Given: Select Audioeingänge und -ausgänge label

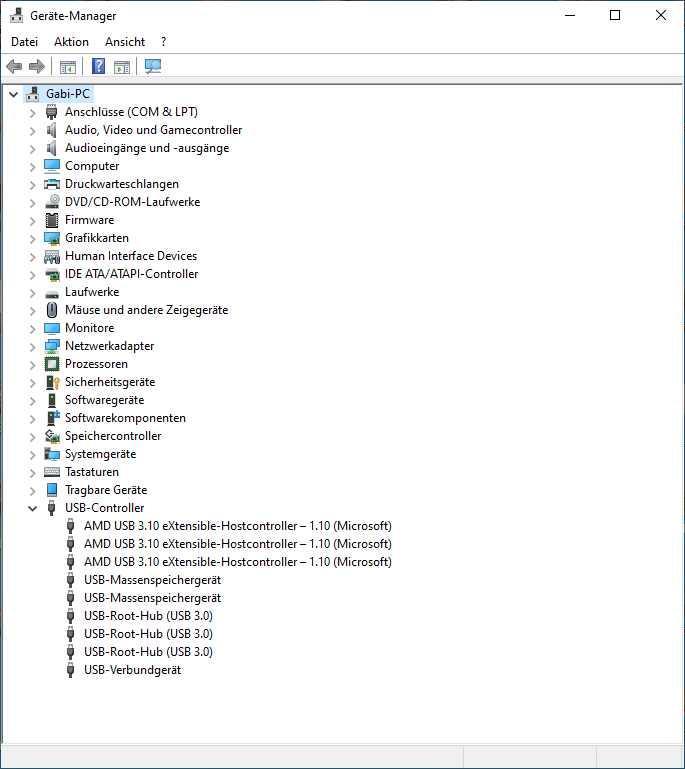Looking at the screenshot, I should (x=147, y=148).
